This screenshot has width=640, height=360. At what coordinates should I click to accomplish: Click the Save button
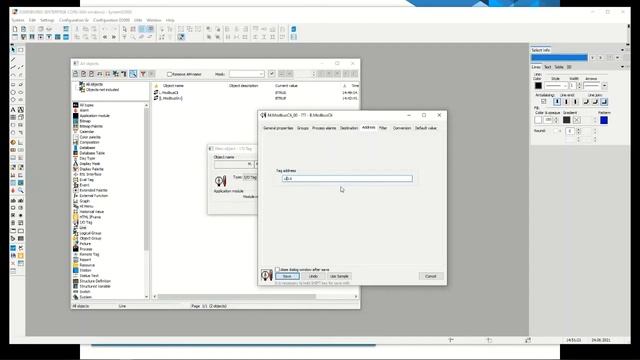287,276
